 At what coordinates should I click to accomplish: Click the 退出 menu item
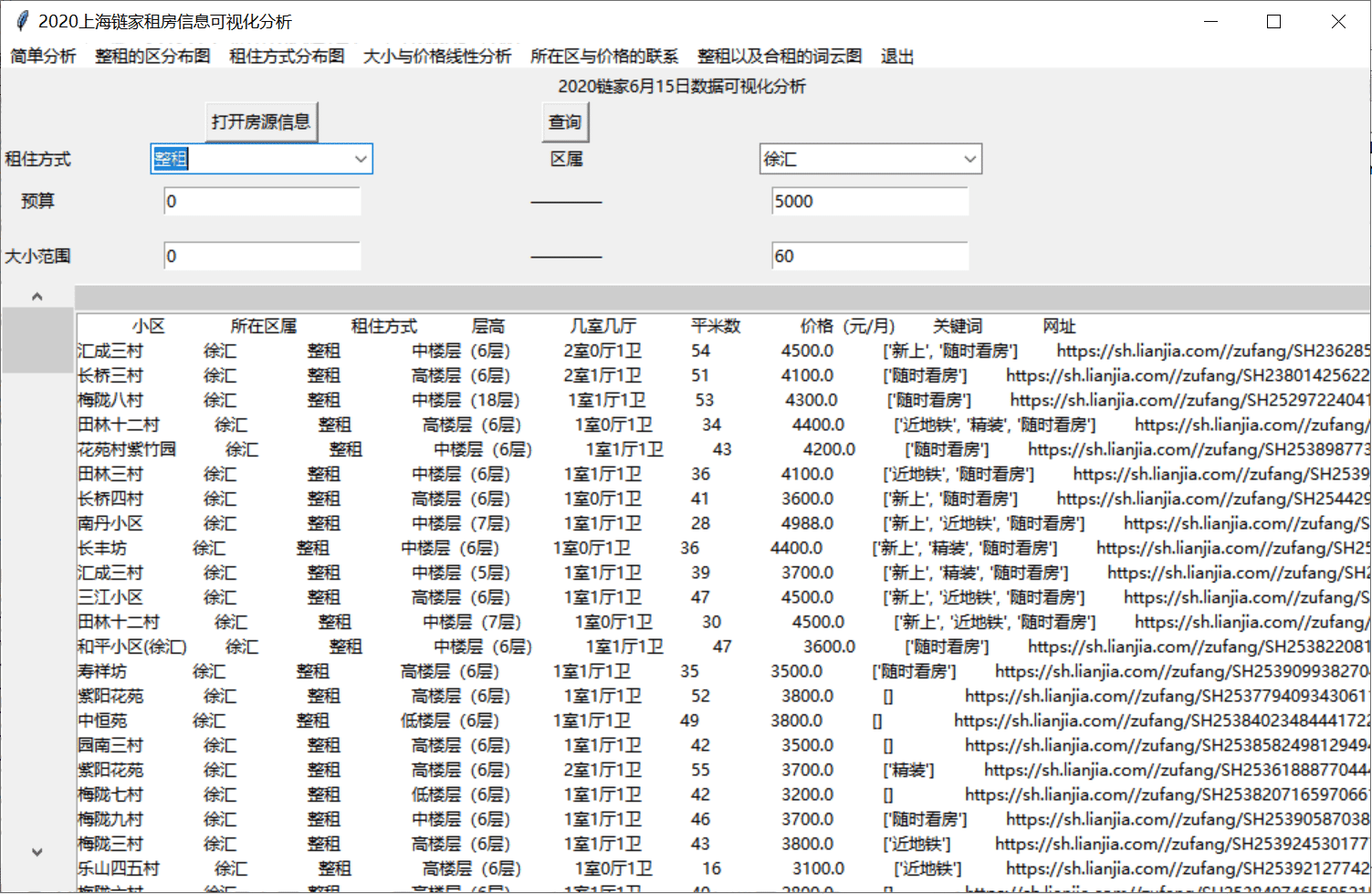897,56
